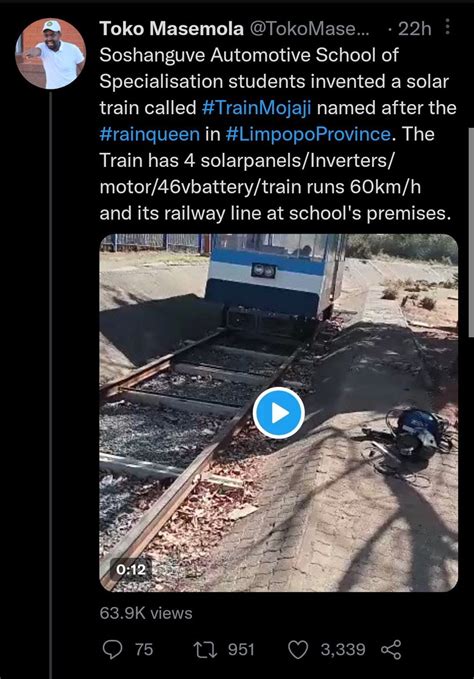
Task: Click the scrollbar on the right edge
Action: [471, 232]
